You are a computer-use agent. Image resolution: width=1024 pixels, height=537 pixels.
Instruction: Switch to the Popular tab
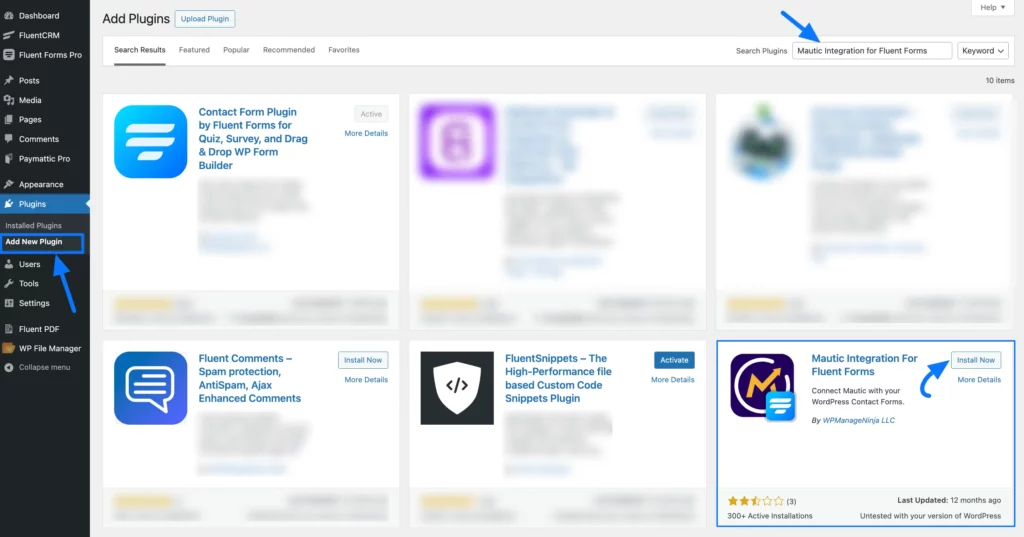tap(236, 50)
